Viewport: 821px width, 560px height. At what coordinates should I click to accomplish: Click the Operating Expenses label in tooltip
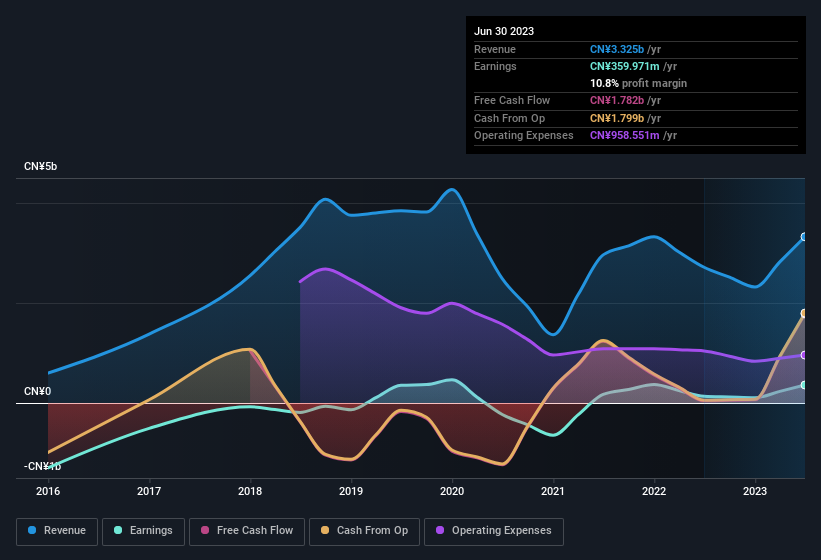click(524, 136)
